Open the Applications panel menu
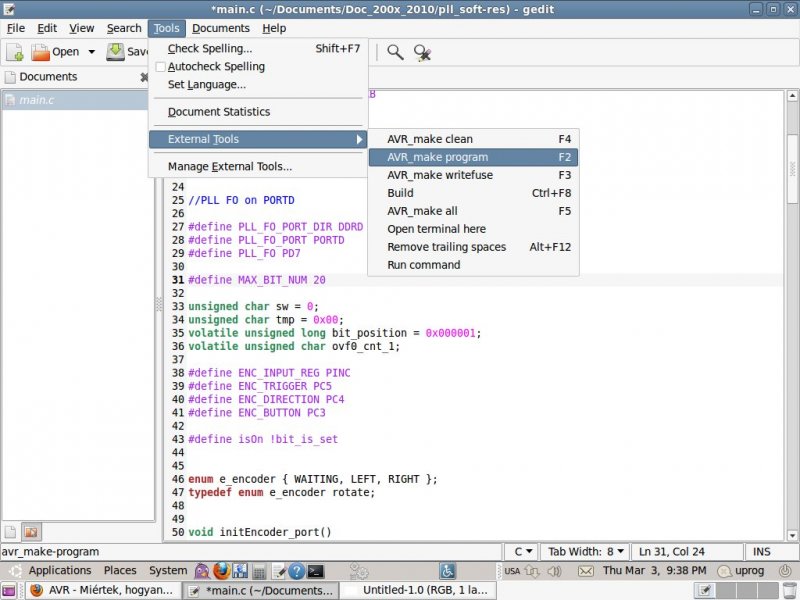This screenshot has height=600, width=800. click(x=60, y=570)
